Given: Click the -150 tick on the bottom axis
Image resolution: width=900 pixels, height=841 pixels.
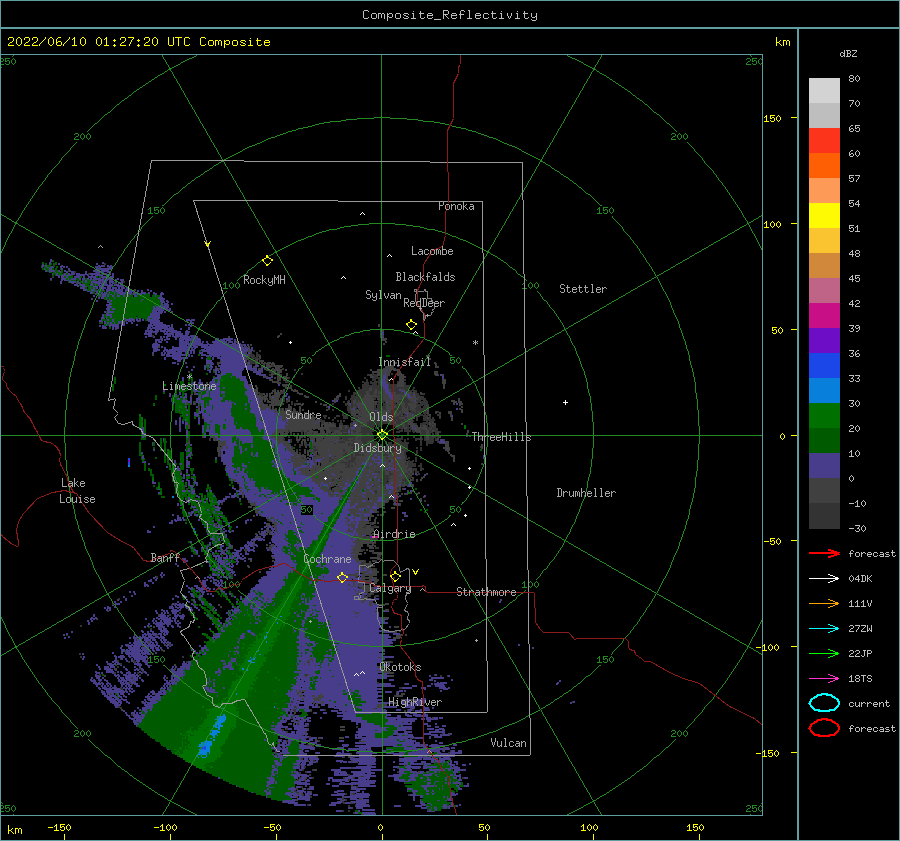Looking at the screenshot, I should (x=59, y=827).
